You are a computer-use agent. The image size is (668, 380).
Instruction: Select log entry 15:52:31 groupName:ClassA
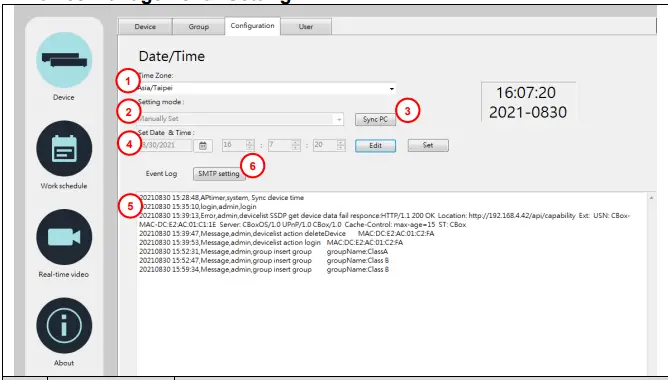[264, 251]
